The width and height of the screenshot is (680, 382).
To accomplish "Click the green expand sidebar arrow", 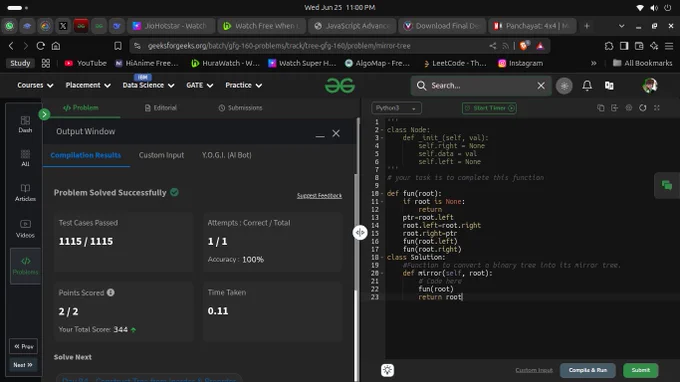I will [x=44, y=114].
